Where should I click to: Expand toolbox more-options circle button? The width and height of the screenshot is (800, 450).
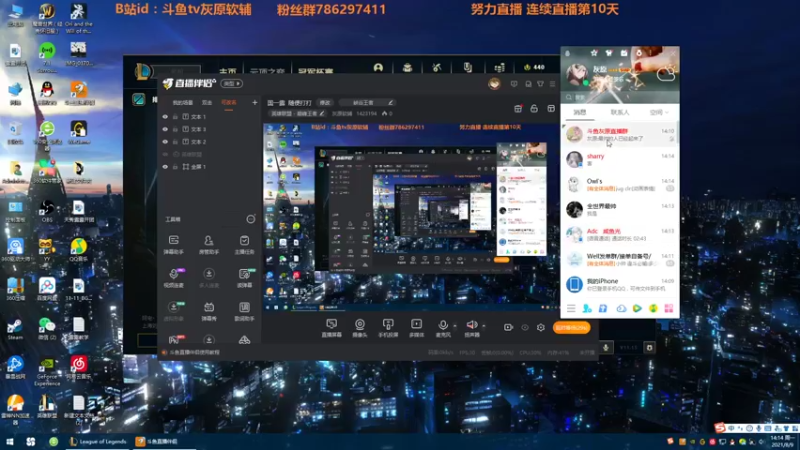pos(251,219)
